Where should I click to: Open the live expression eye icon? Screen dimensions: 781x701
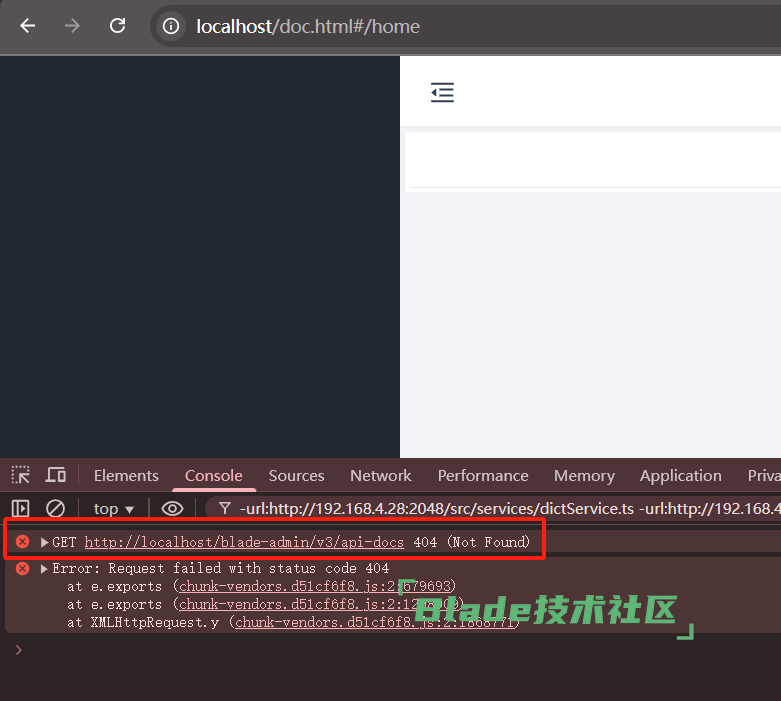[172, 508]
